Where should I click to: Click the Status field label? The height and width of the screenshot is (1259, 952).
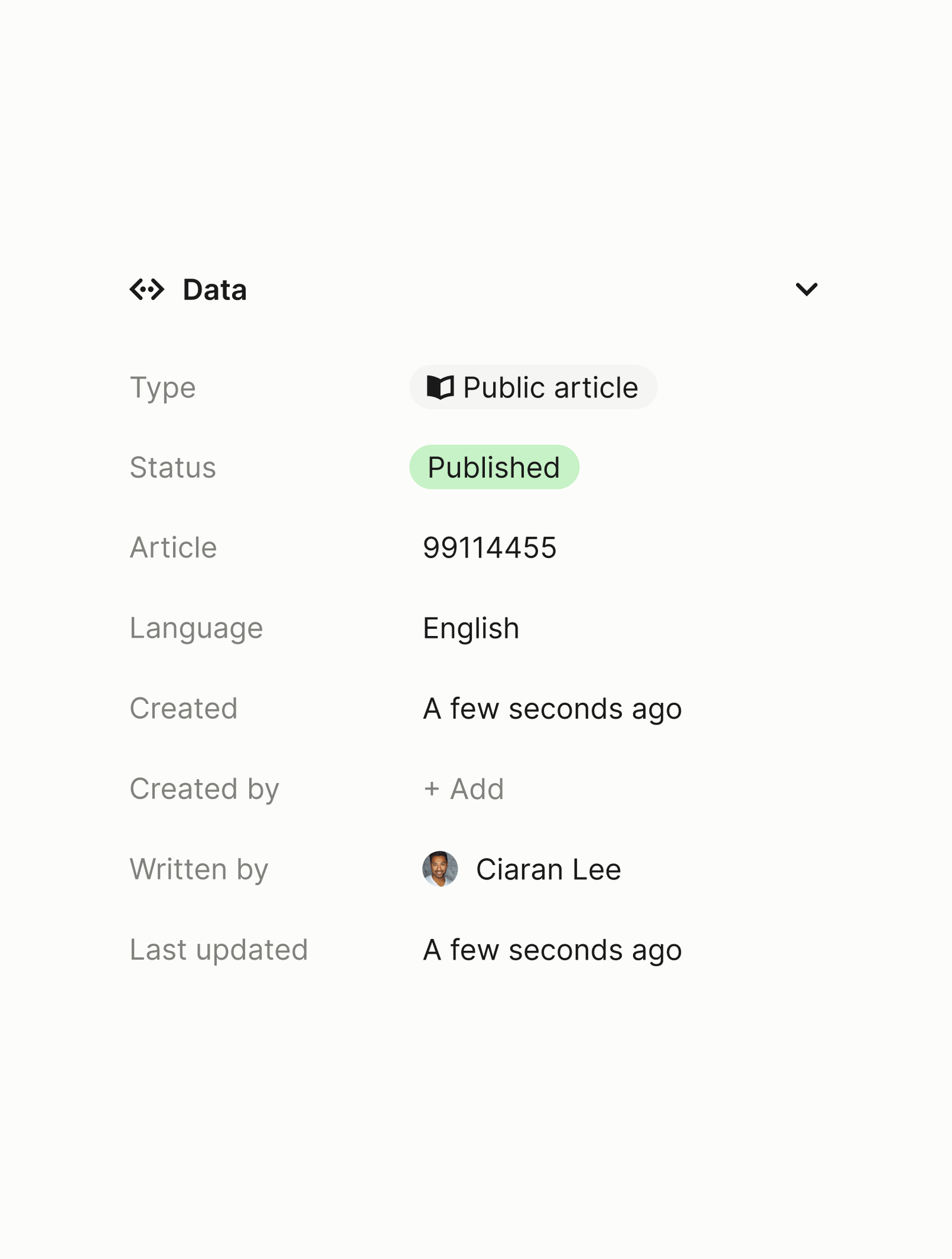(173, 467)
